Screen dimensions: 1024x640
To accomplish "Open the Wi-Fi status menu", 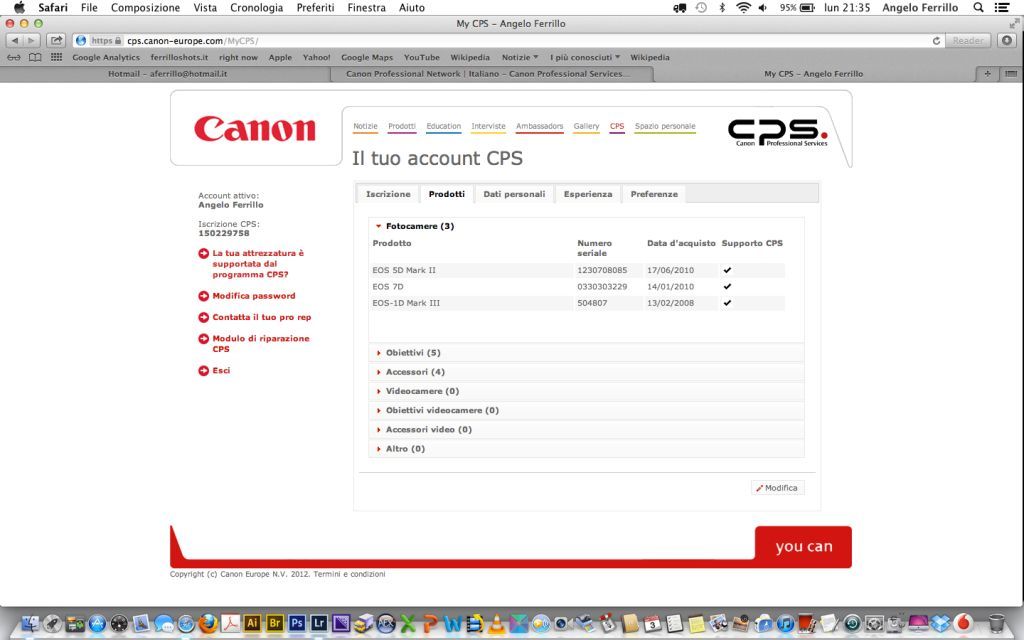I will (743, 8).
